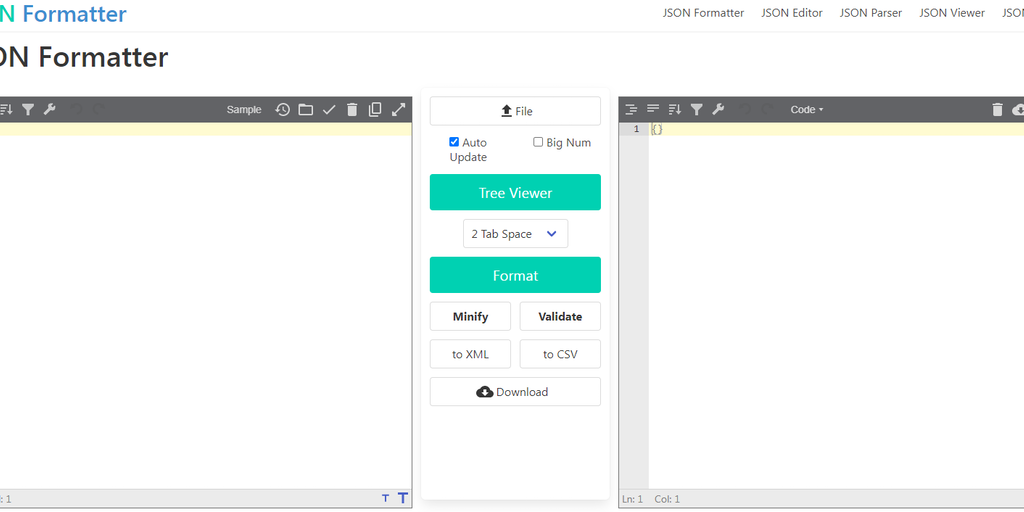This screenshot has height=512, width=1024.
Task: Click the cloud download icon in output toolbar
Action: point(1018,110)
